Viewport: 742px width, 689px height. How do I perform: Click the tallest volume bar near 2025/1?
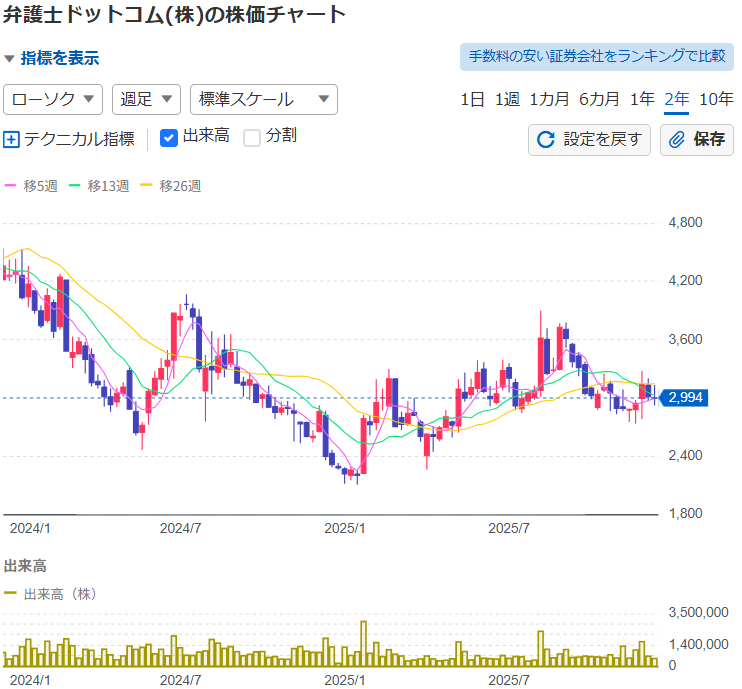pyautogui.click(x=364, y=643)
